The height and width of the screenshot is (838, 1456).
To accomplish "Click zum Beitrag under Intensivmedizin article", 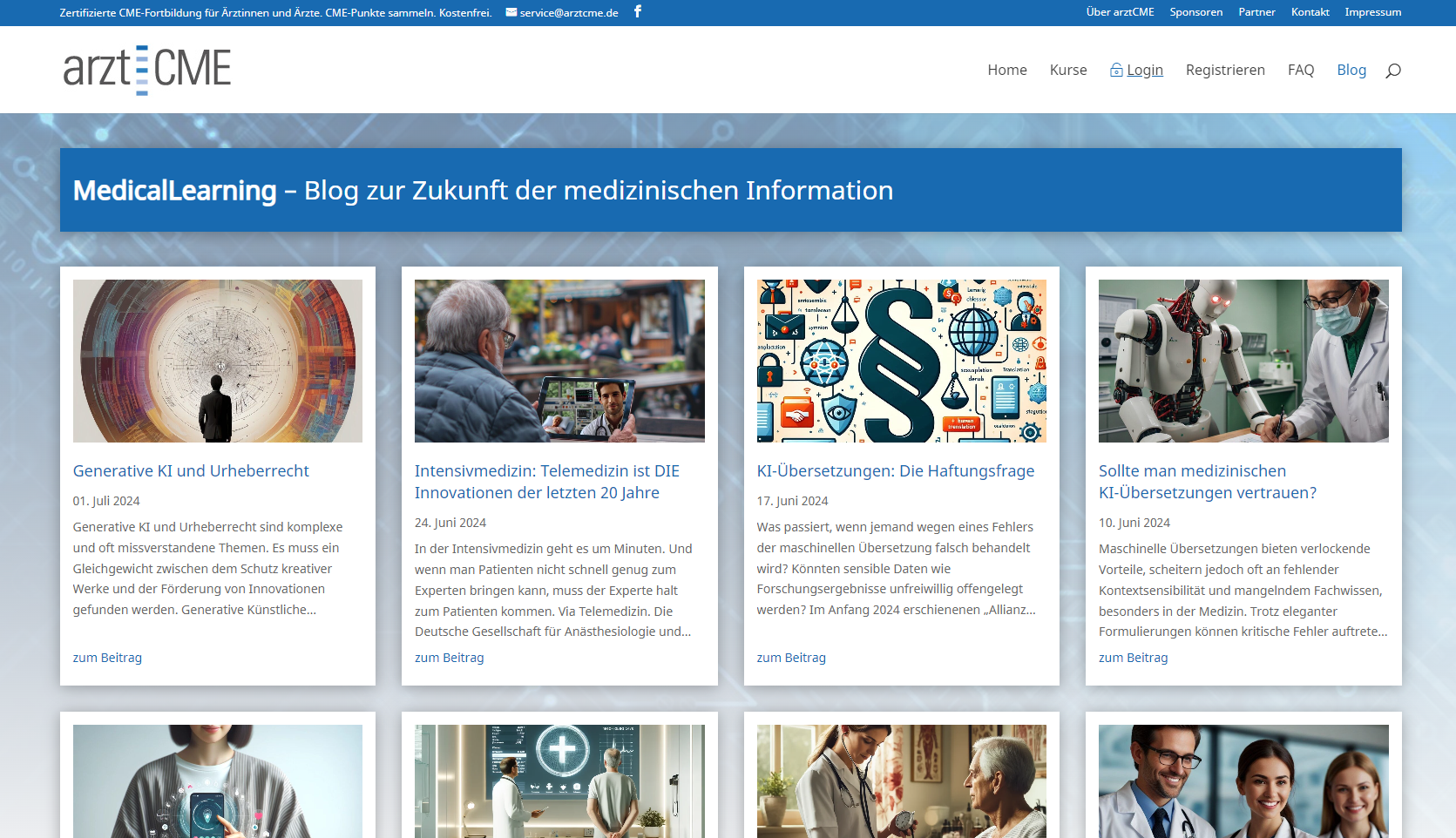I will pos(450,658).
